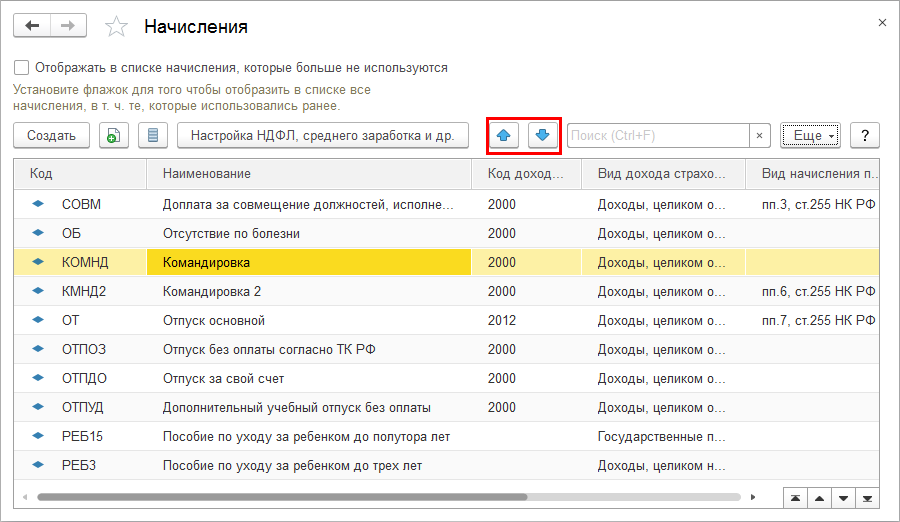
Task: Move selected accrual up with blue arrow
Action: click(x=506, y=136)
